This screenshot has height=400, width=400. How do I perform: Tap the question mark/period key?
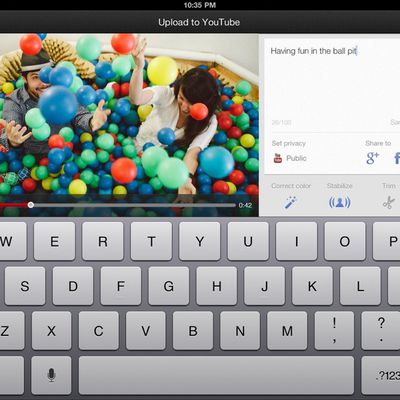click(x=381, y=331)
